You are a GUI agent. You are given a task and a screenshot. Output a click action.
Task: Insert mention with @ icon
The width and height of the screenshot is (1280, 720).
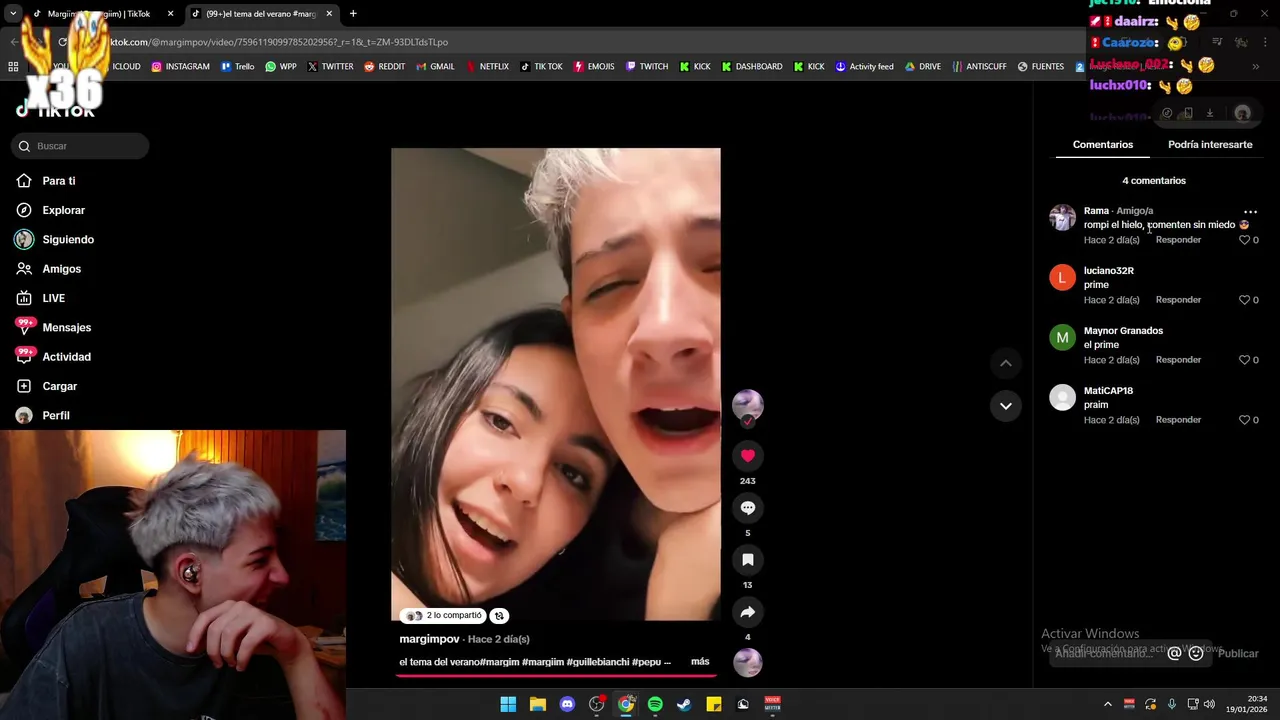pos(1174,653)
